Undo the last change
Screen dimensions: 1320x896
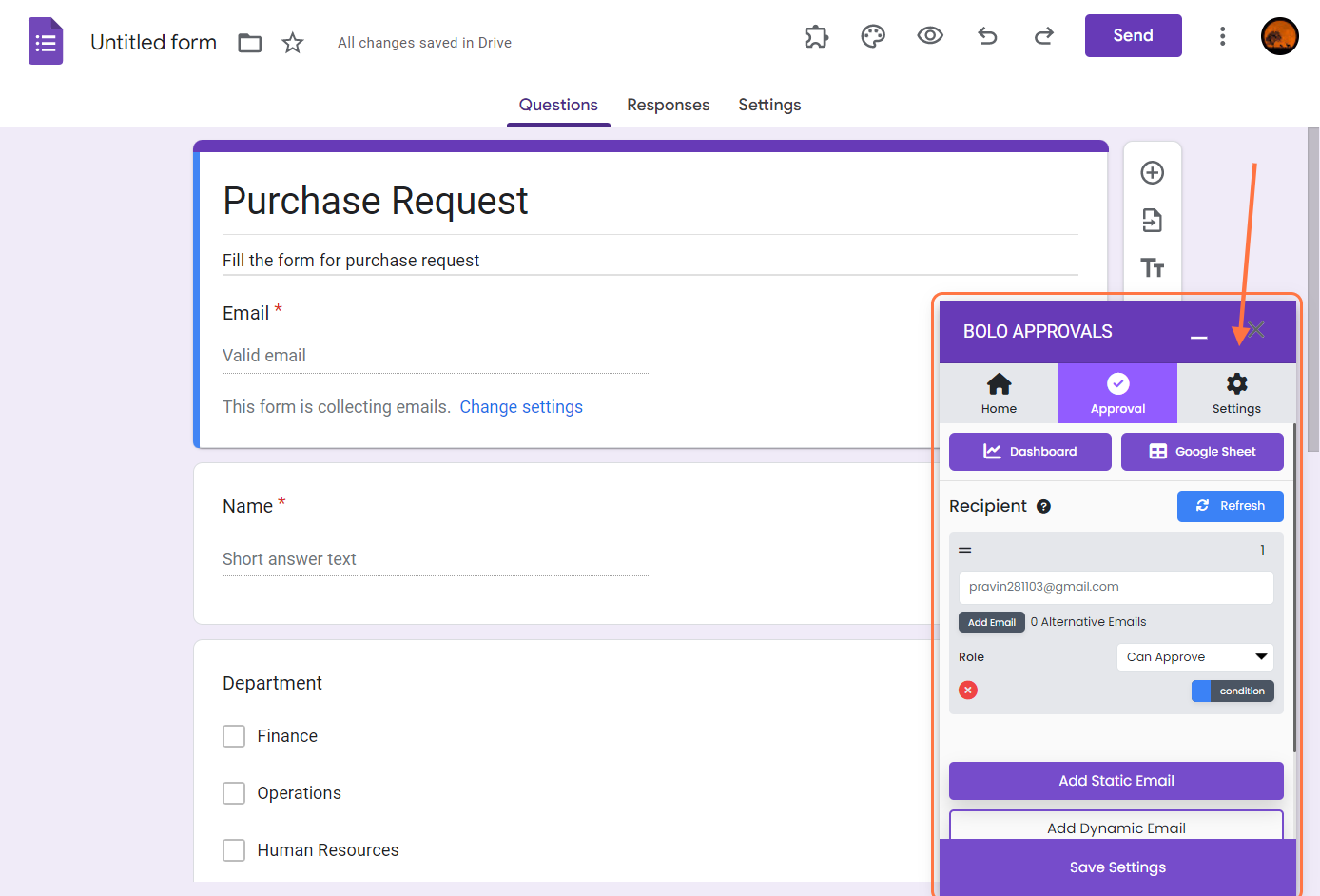point(987,36)
